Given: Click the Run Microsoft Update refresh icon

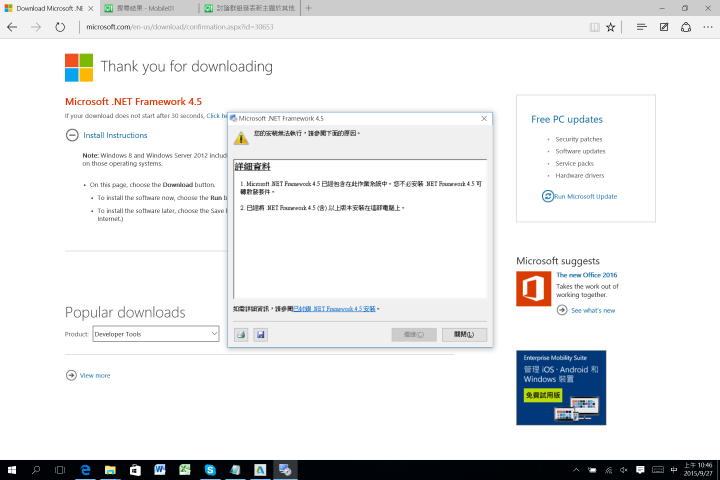Looking at the screenshot, I should click(547, 196).
